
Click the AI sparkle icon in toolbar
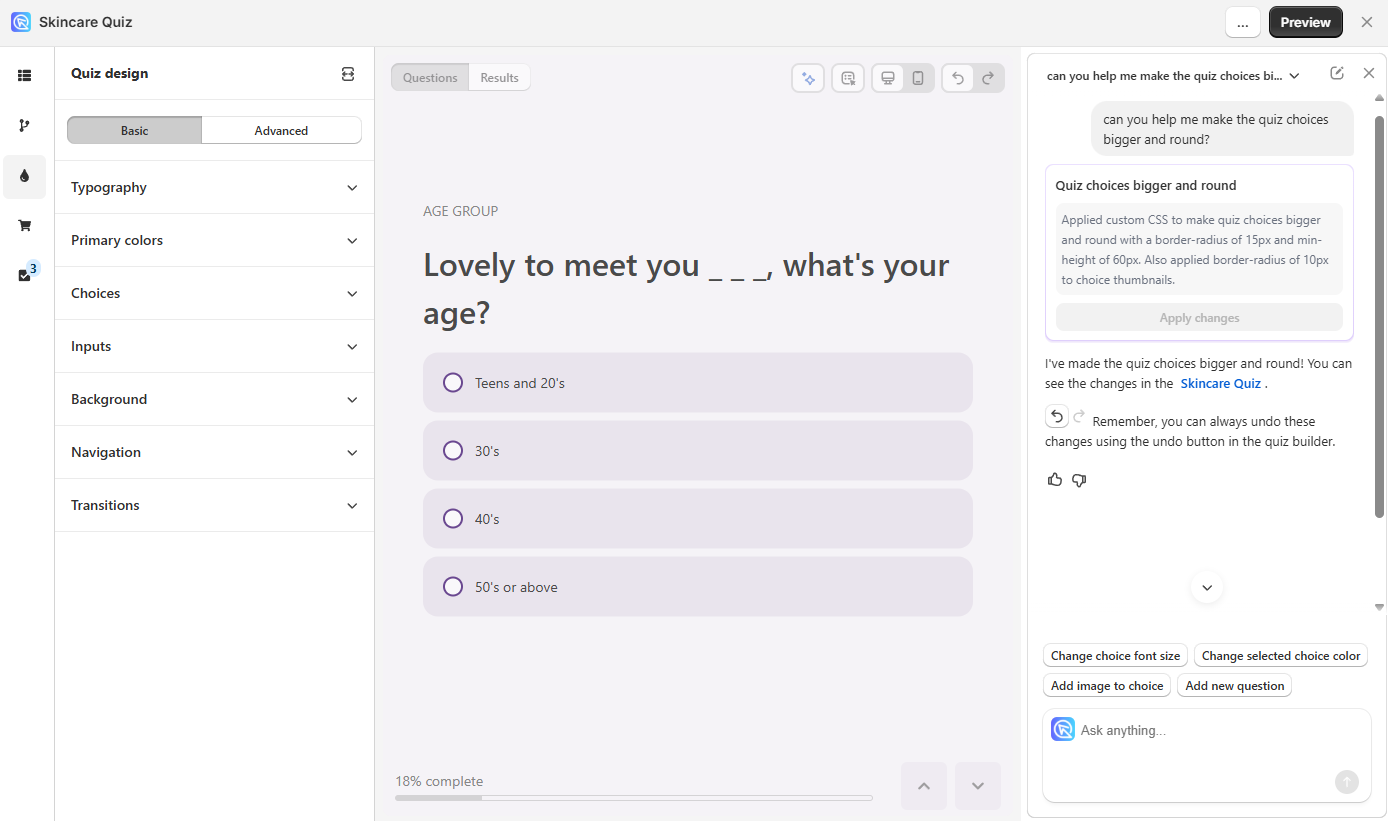[808, 78]
